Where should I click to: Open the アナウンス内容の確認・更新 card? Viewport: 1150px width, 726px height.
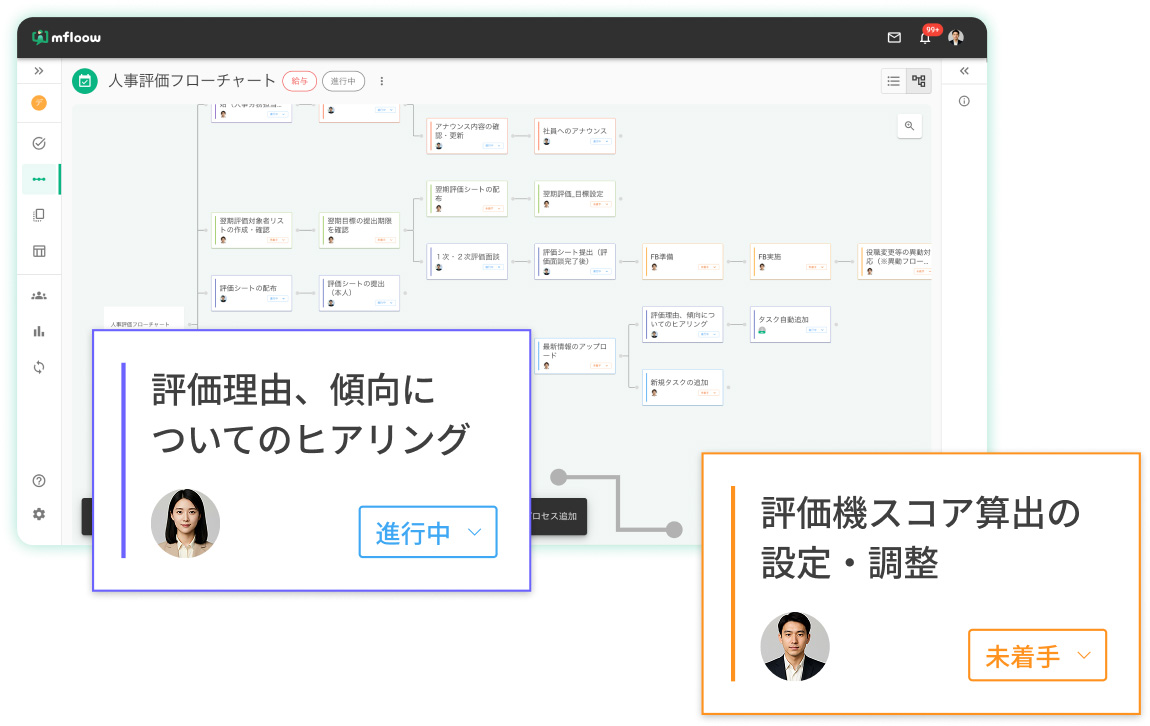click(467, 136)
